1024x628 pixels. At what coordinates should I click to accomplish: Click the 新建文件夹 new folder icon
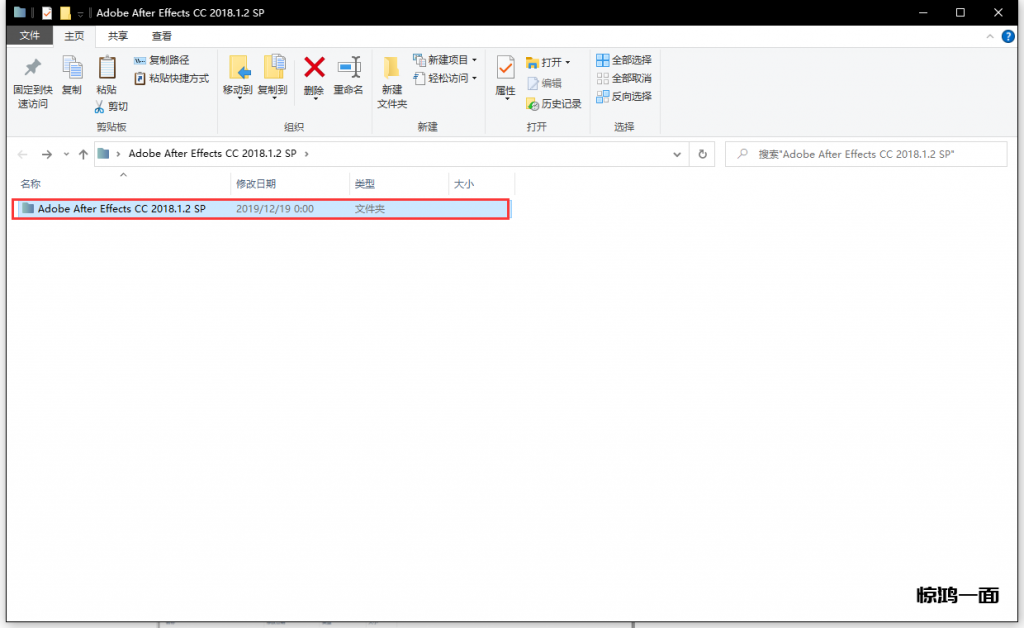tap(392, 70)
